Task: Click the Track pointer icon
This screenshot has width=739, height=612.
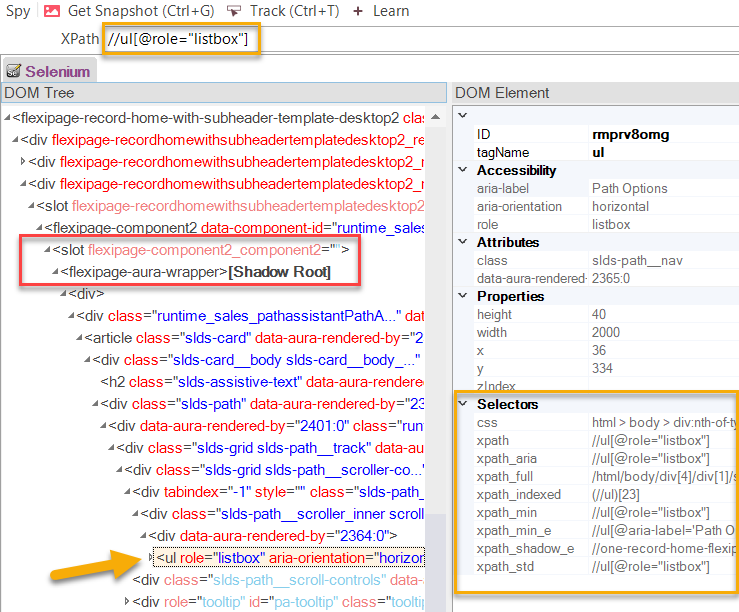Action: pyautogui.click(x=234, y=11)
